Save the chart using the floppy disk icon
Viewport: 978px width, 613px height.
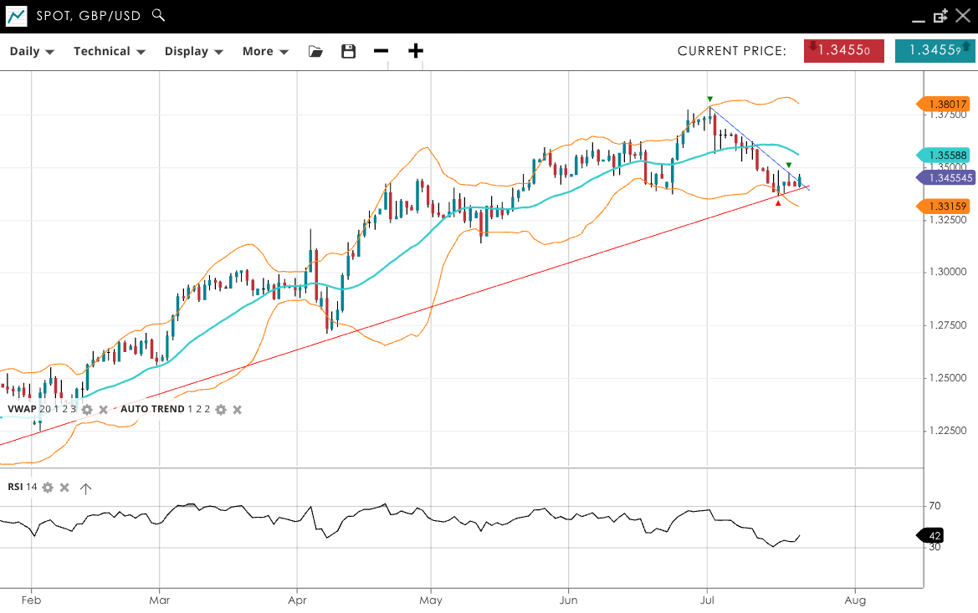pyautogui.click(x=348, y=51)
